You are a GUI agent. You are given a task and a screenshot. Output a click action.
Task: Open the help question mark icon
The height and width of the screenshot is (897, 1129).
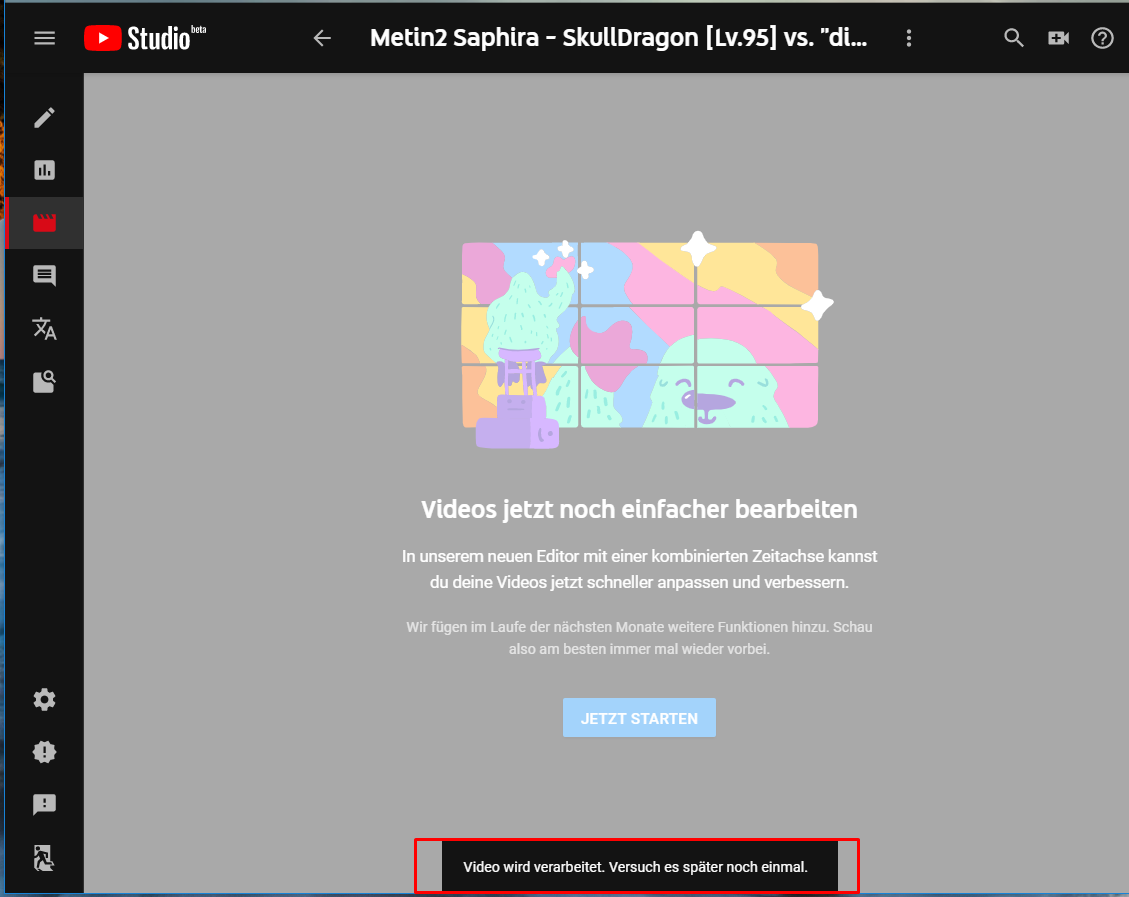tap(1102, 38)
